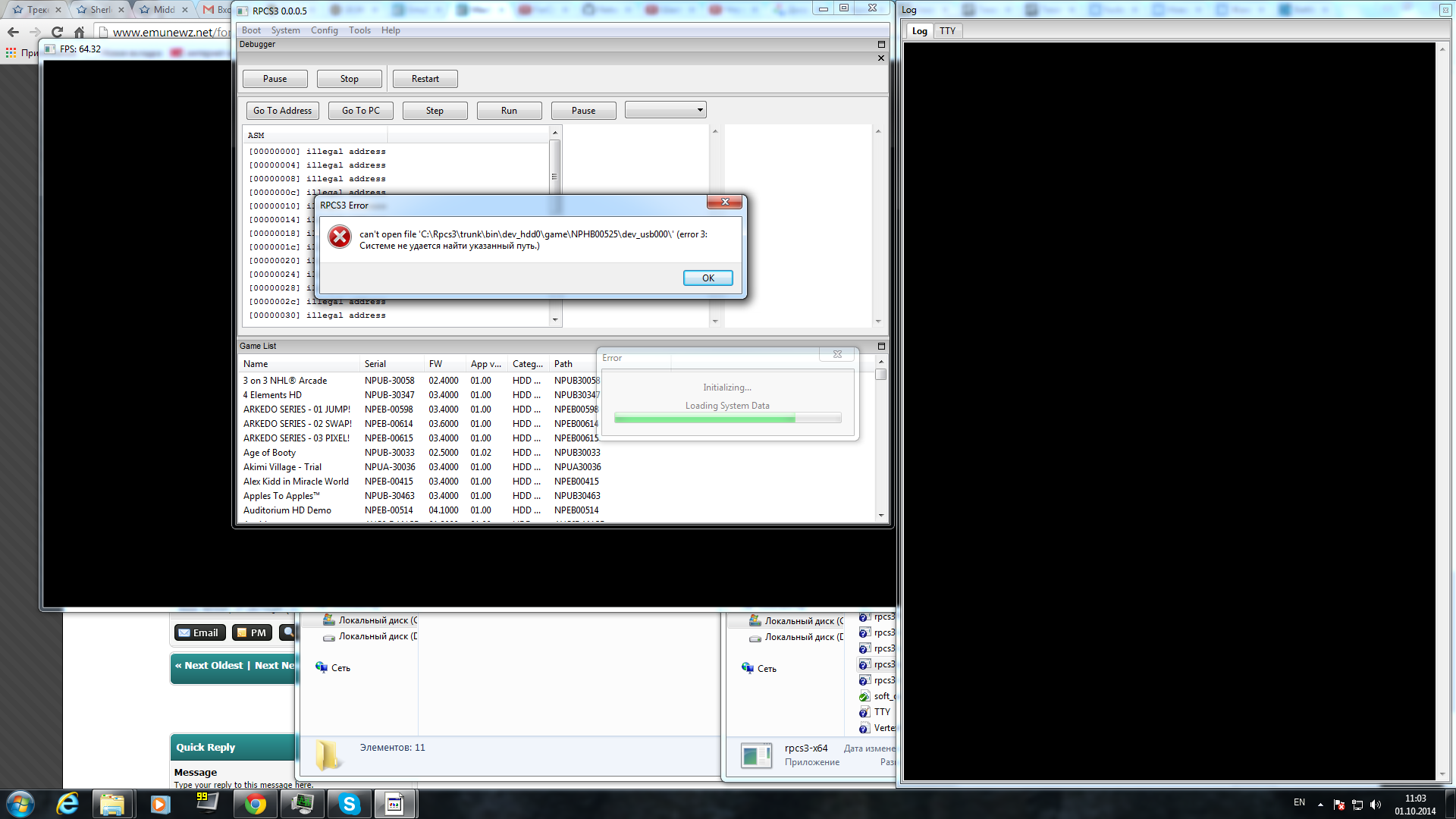Step one instruction in debugger
Viewport: 1456px width, 819px height.
[x=435, y=111]
